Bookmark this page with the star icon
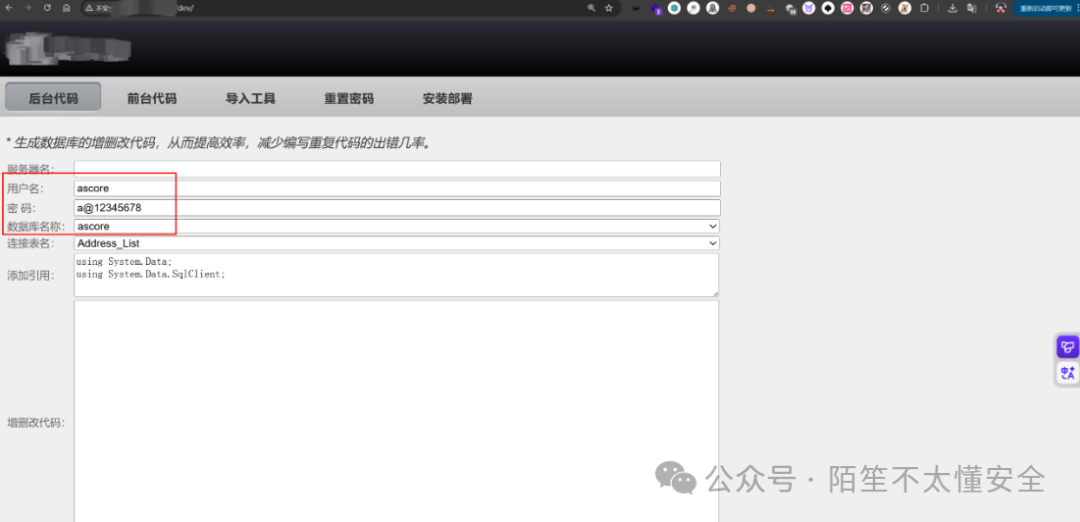 [x=609, y=8]
